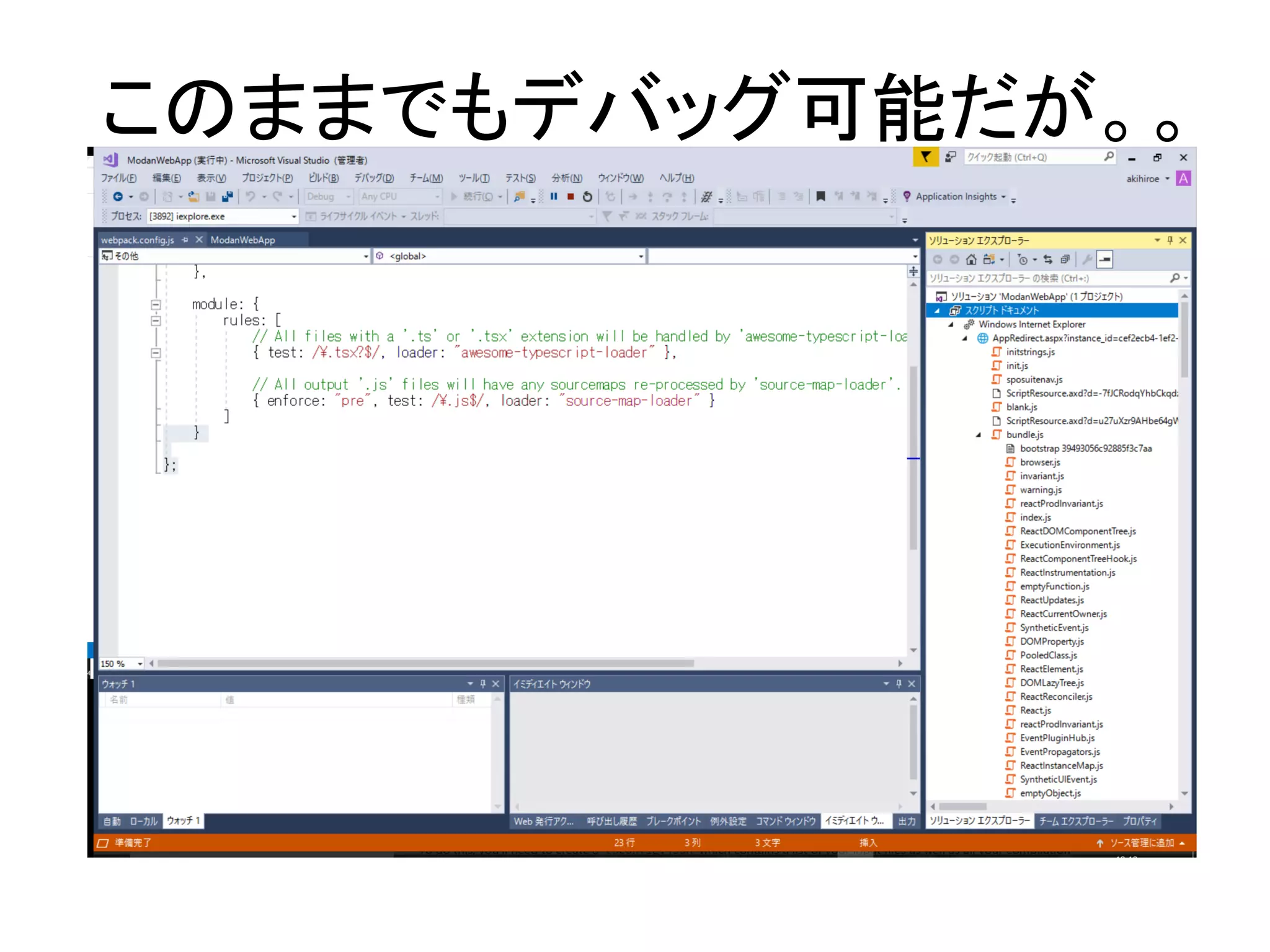Open the ツール(T) menu
Screen dimensions: 1270x952
(474, 178)
